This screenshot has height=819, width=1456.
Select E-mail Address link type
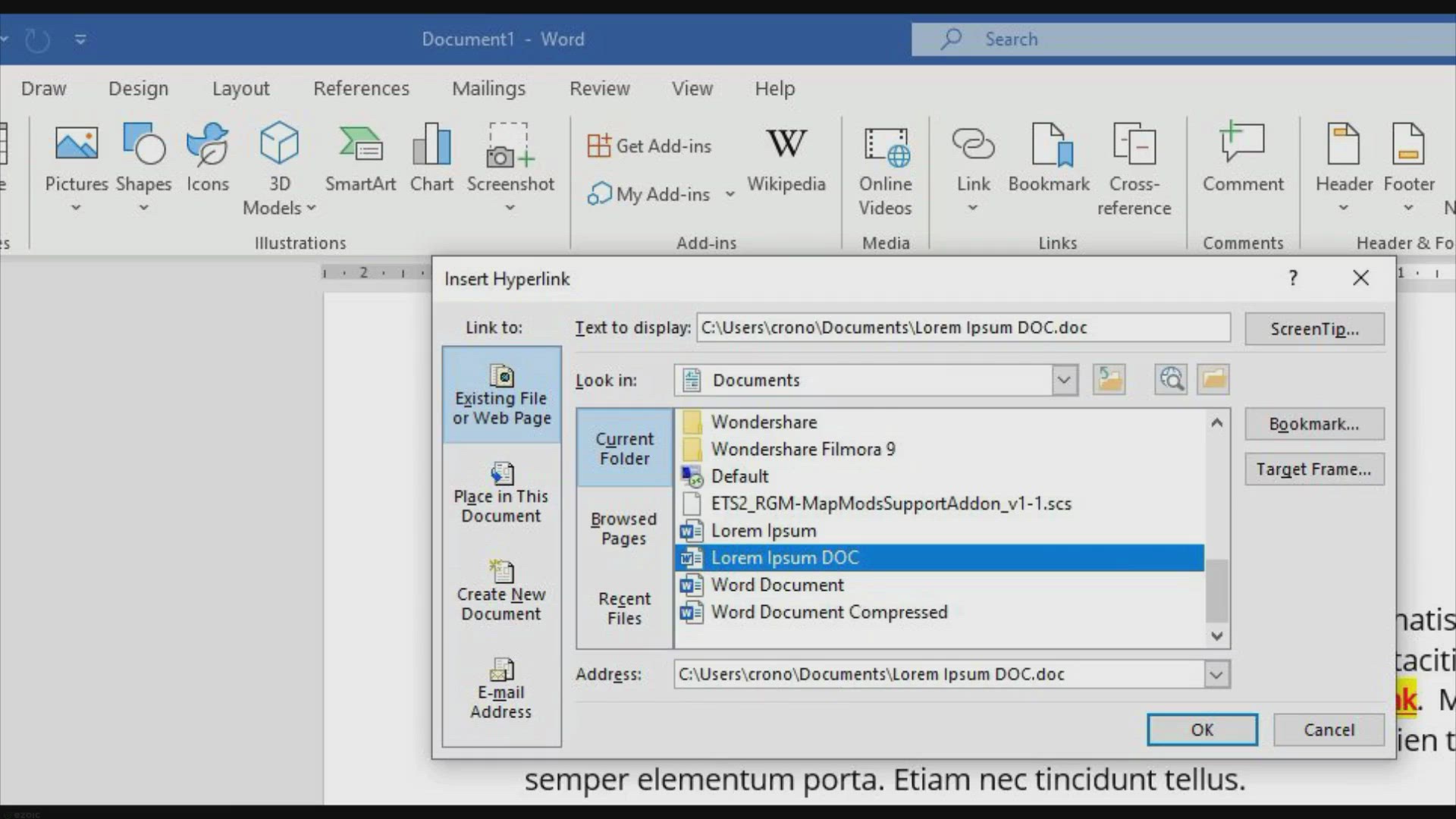coord(501,689)
